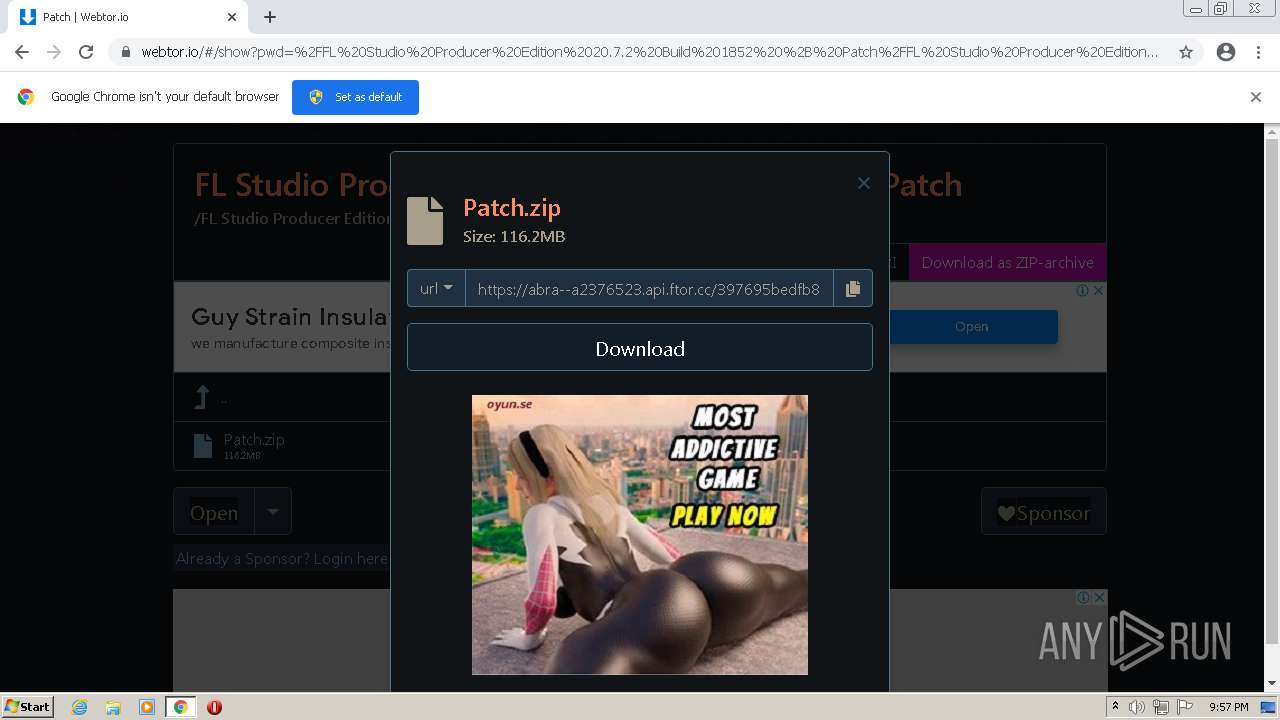Click the Download button in the Patch.zip dialog
The width and height of the screenshot is (1280, 720).
(x=640, y=348)
